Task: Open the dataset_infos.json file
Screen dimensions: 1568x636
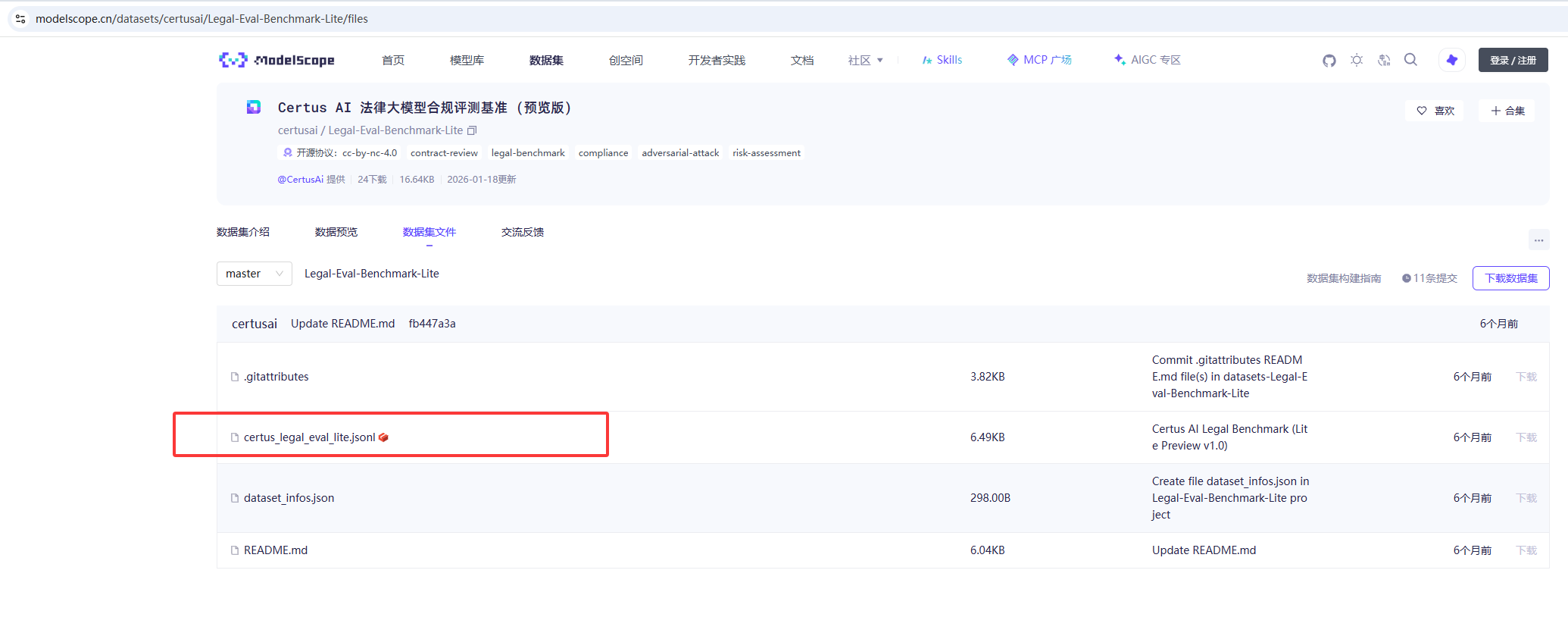Action: click(289, 498)
